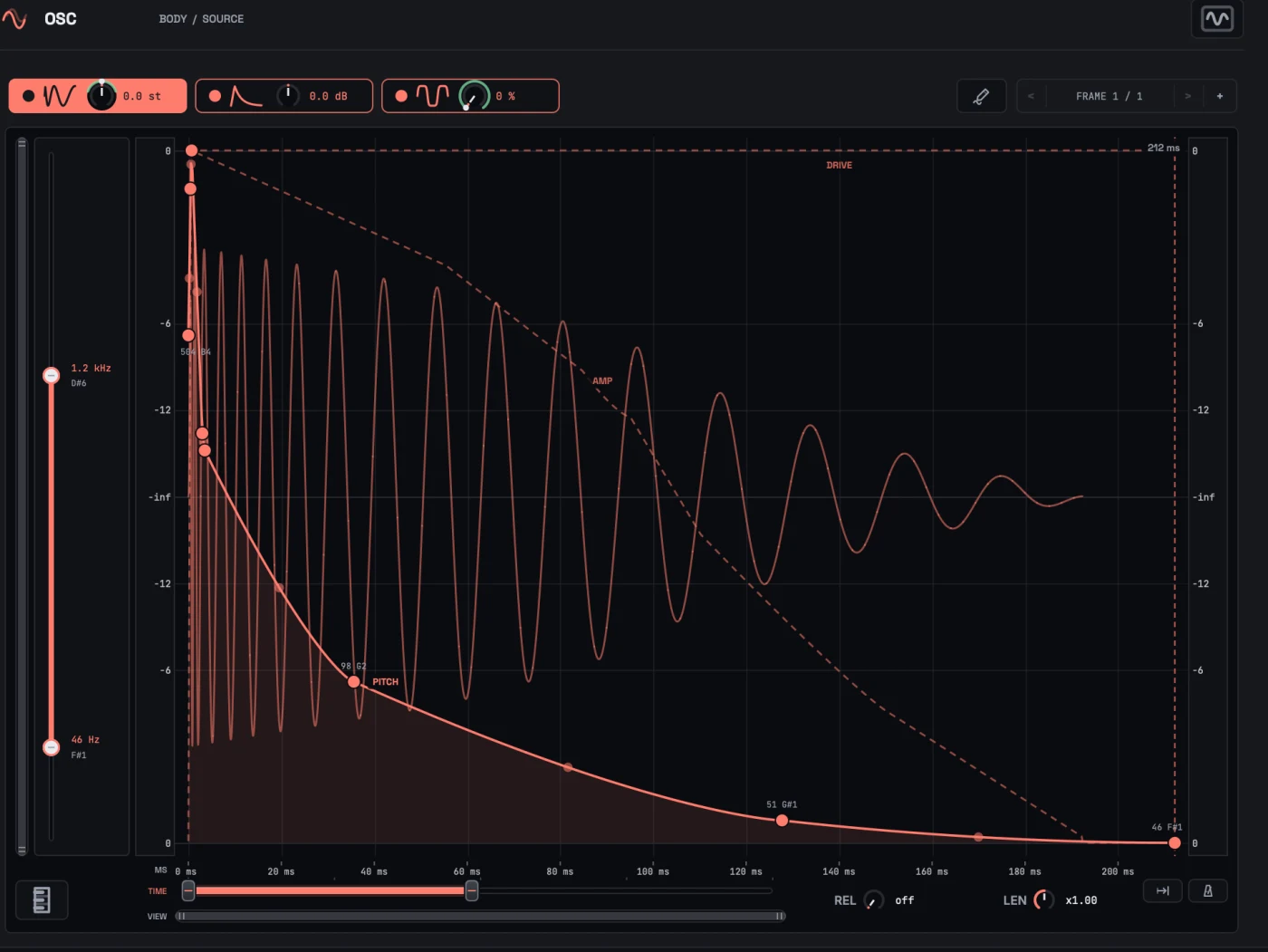Adjust the pitch knob showing 0.0 st

tap(101, 95)
